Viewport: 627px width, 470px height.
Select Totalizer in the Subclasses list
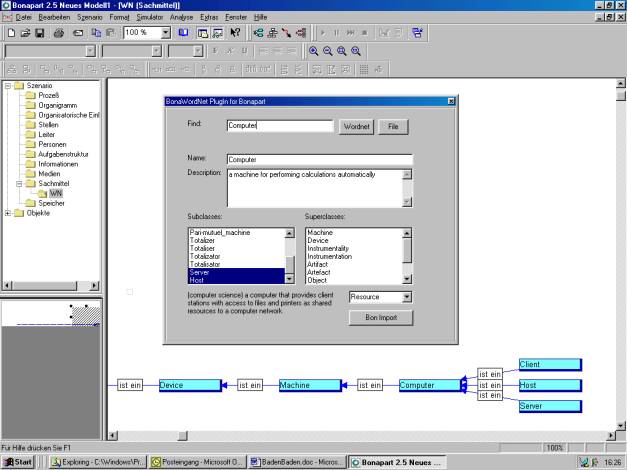[203, 240]
